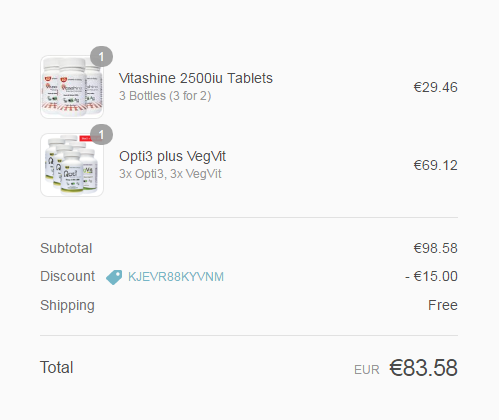Click the Free shipping value
499x420 pixels.
click(443, 305)
